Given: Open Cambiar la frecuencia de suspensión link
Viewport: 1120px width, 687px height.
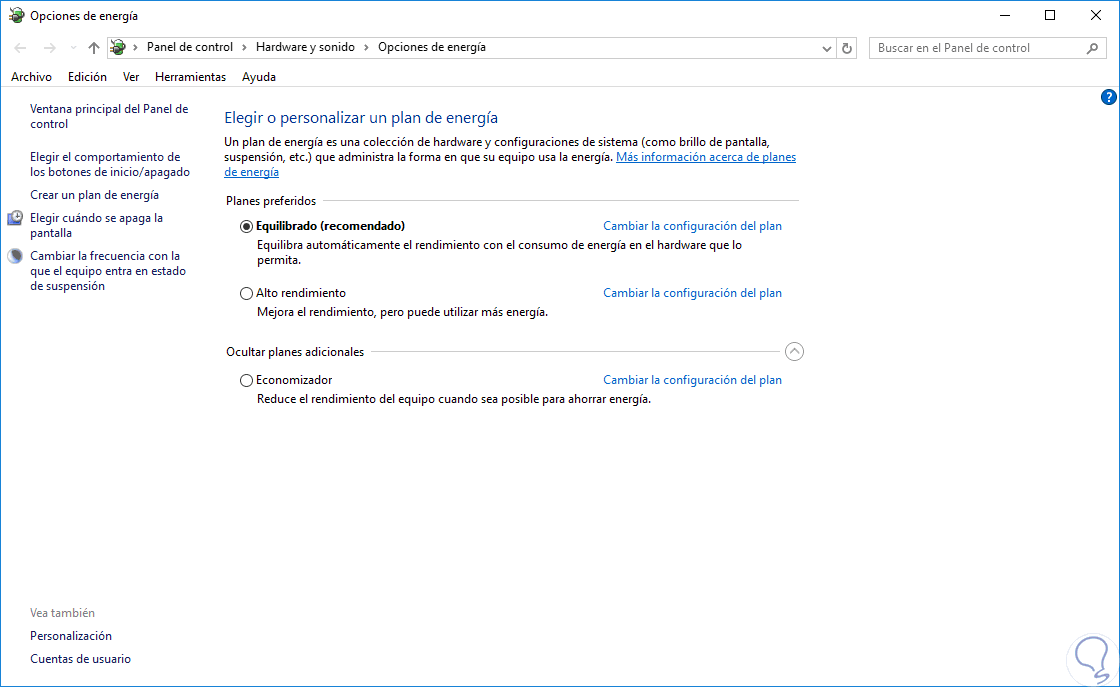Looking at the screenshot, I should coord(108,271).
